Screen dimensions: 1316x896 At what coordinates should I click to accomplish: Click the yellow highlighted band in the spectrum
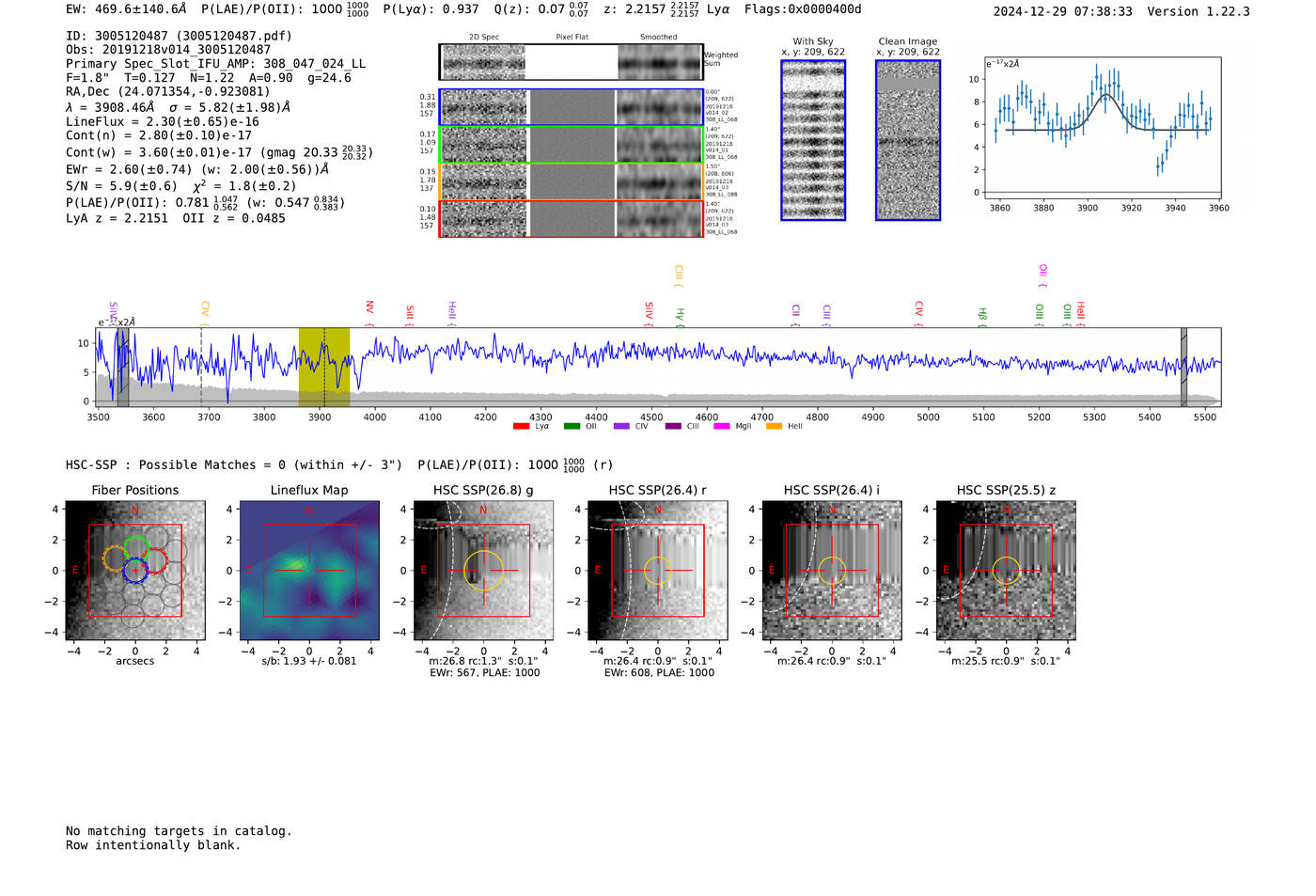tap(324, 368)
